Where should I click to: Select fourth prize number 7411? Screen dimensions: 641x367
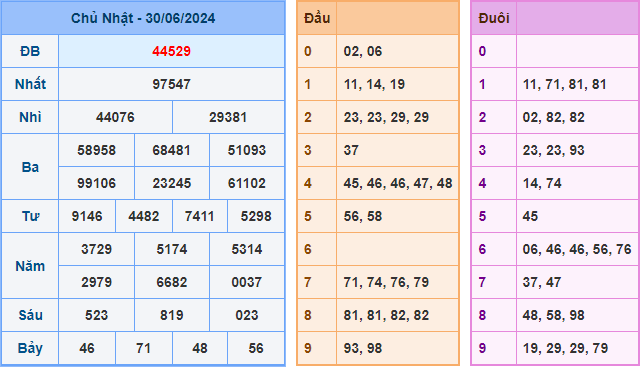199,216
